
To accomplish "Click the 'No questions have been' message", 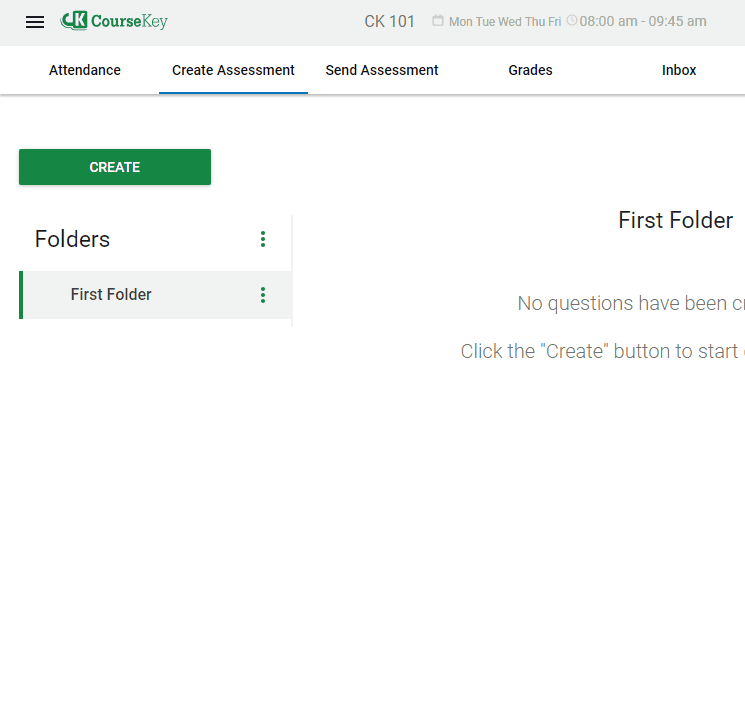I will (631, 303).
